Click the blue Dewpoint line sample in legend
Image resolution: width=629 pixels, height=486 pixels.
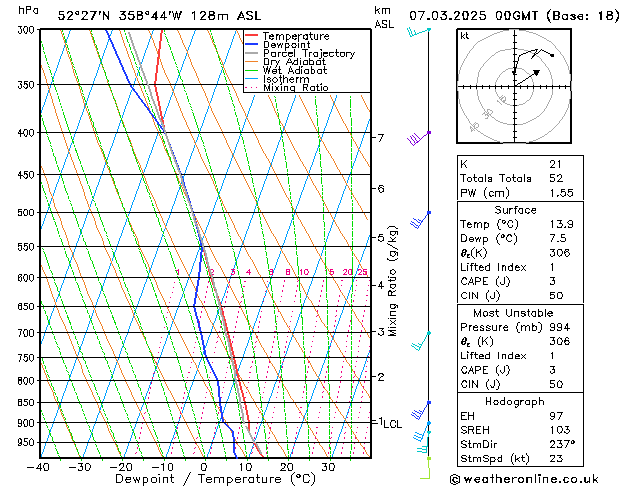(x=251, y=45)
